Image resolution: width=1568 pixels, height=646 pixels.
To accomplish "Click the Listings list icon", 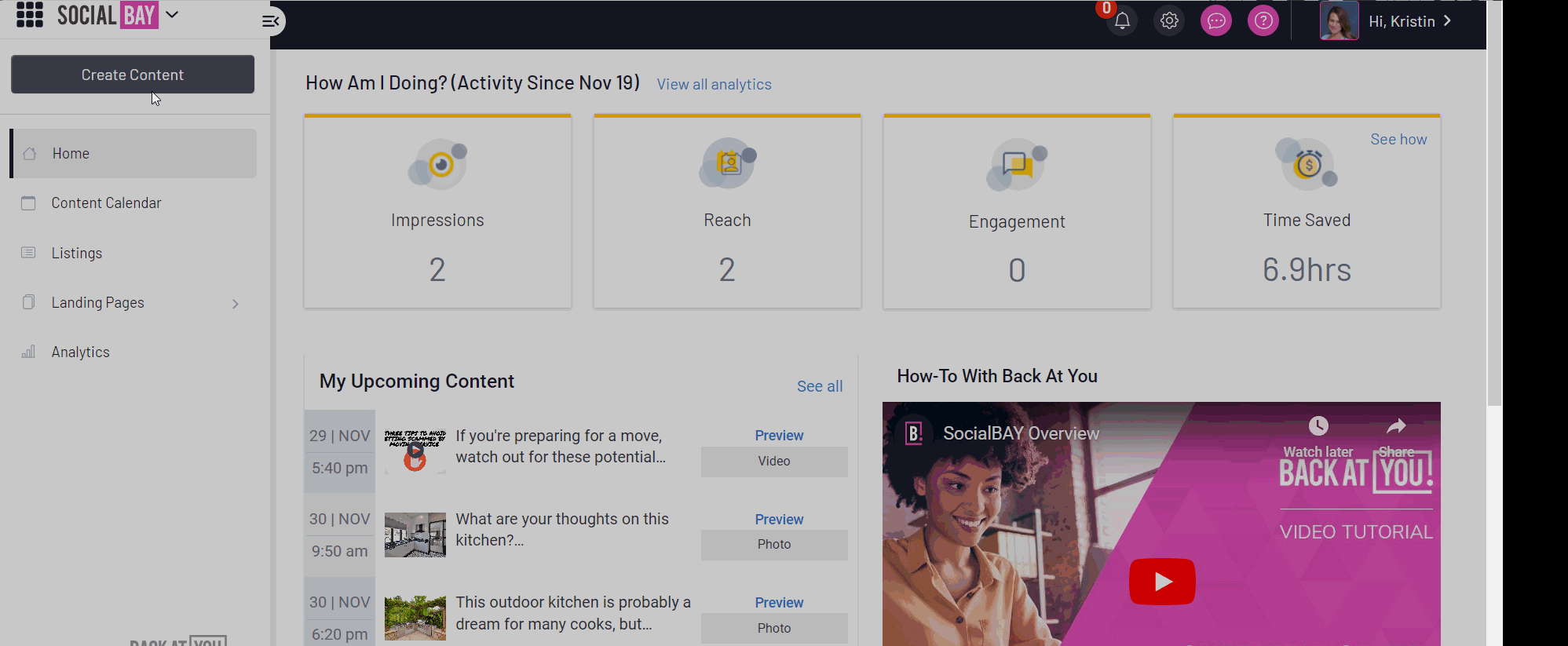I will (28, 253).
